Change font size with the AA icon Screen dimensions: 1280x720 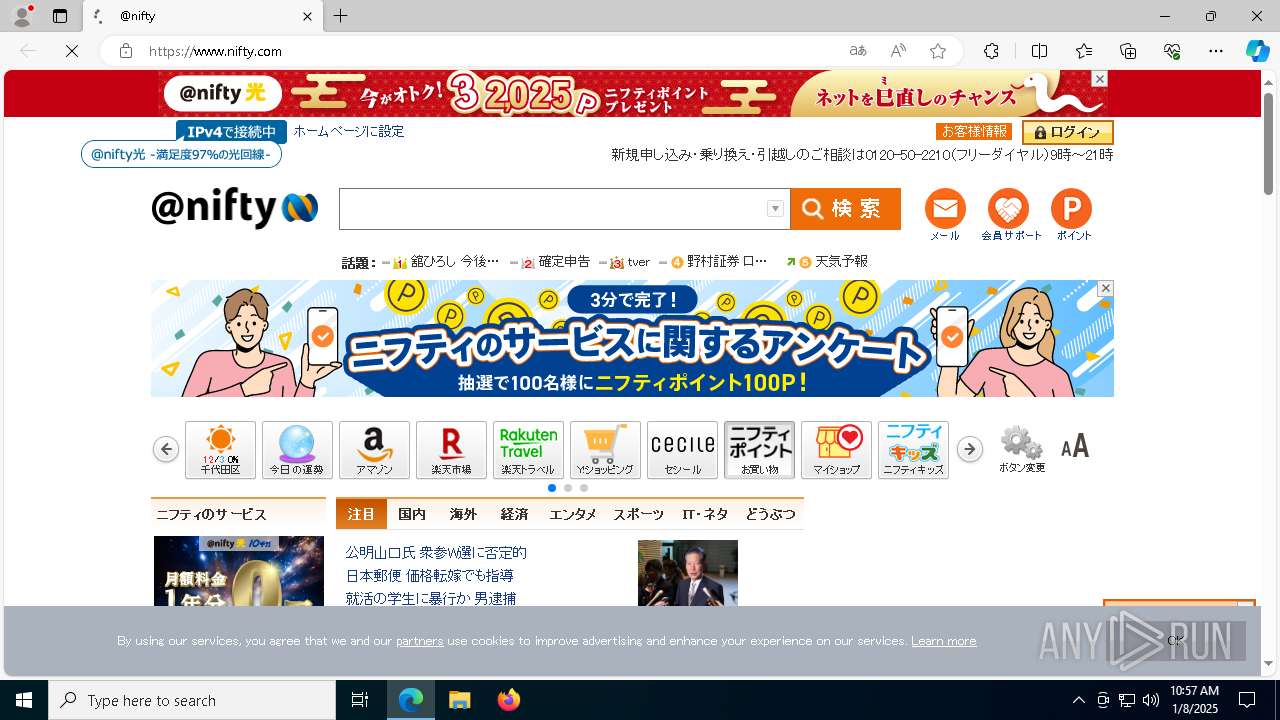tap(1075, 446)
